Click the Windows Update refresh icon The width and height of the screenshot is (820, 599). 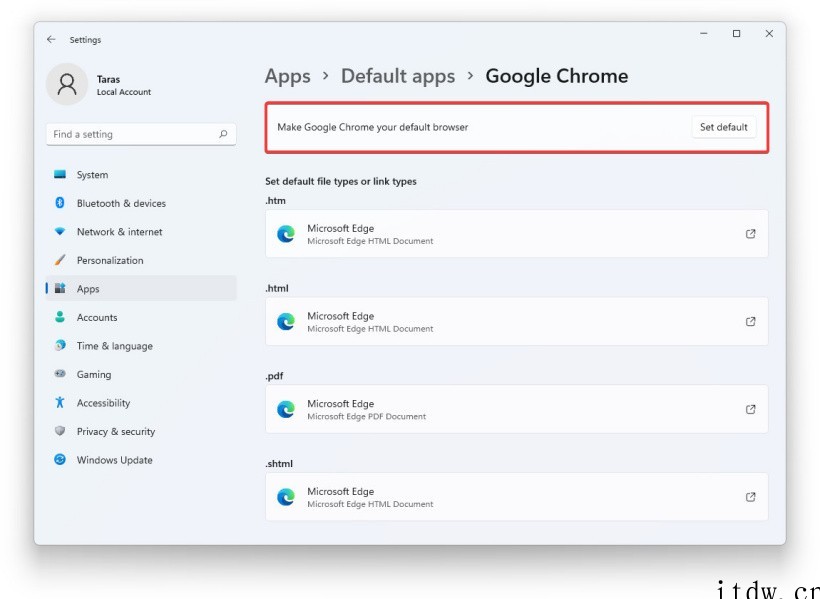60,459
